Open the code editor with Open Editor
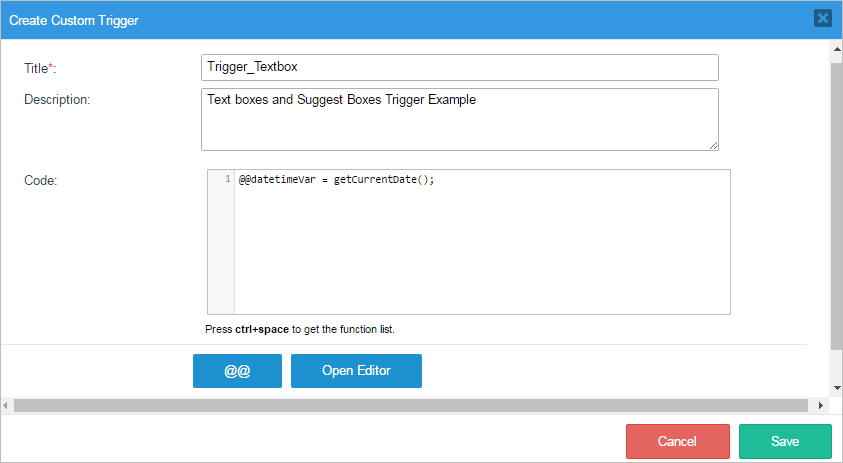This screenshot has height=463, width=843. coord(356,371)
